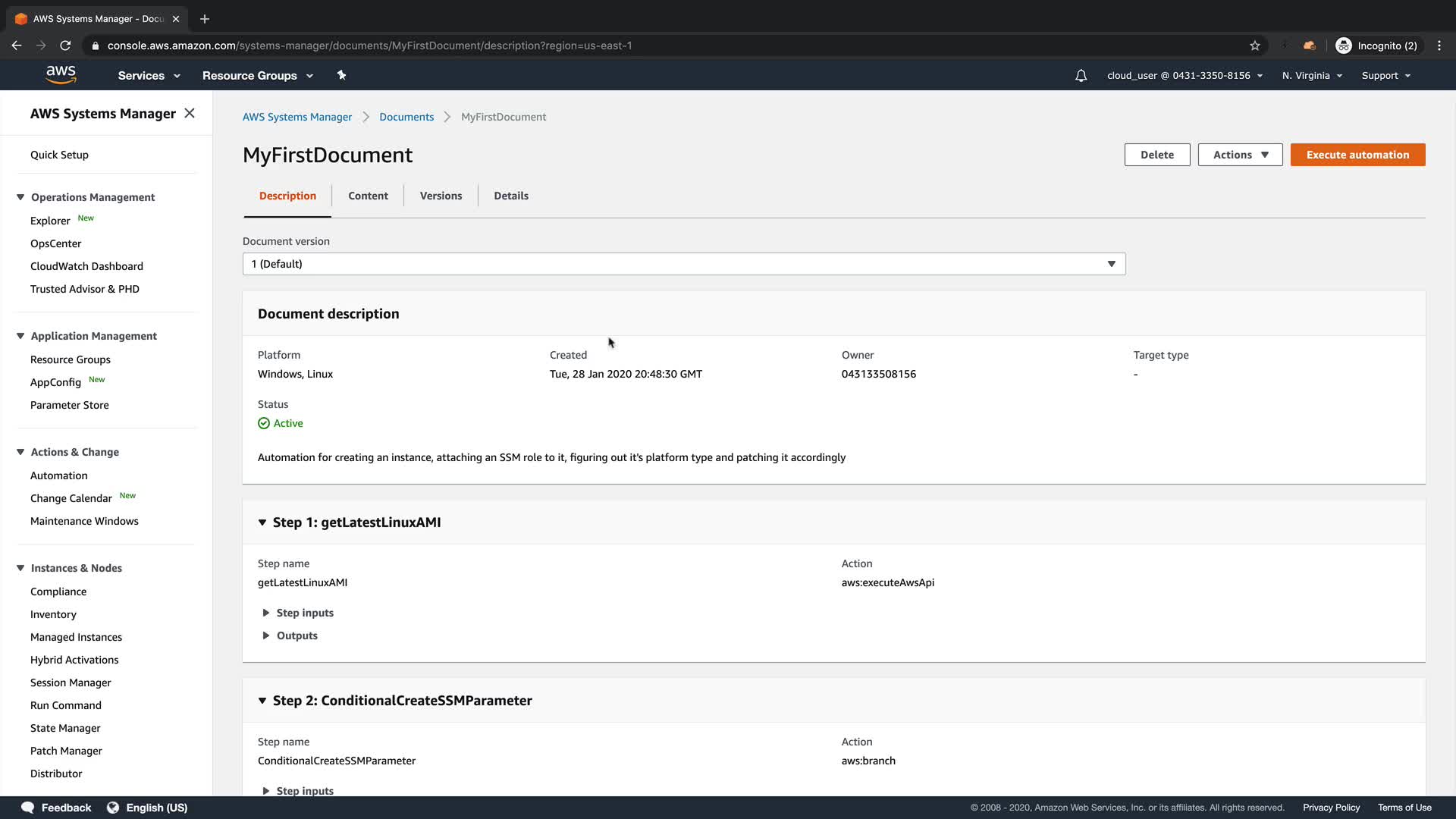Switch to the Versions tab
This screenshot has height=819, width=1456.
point(441,196)
